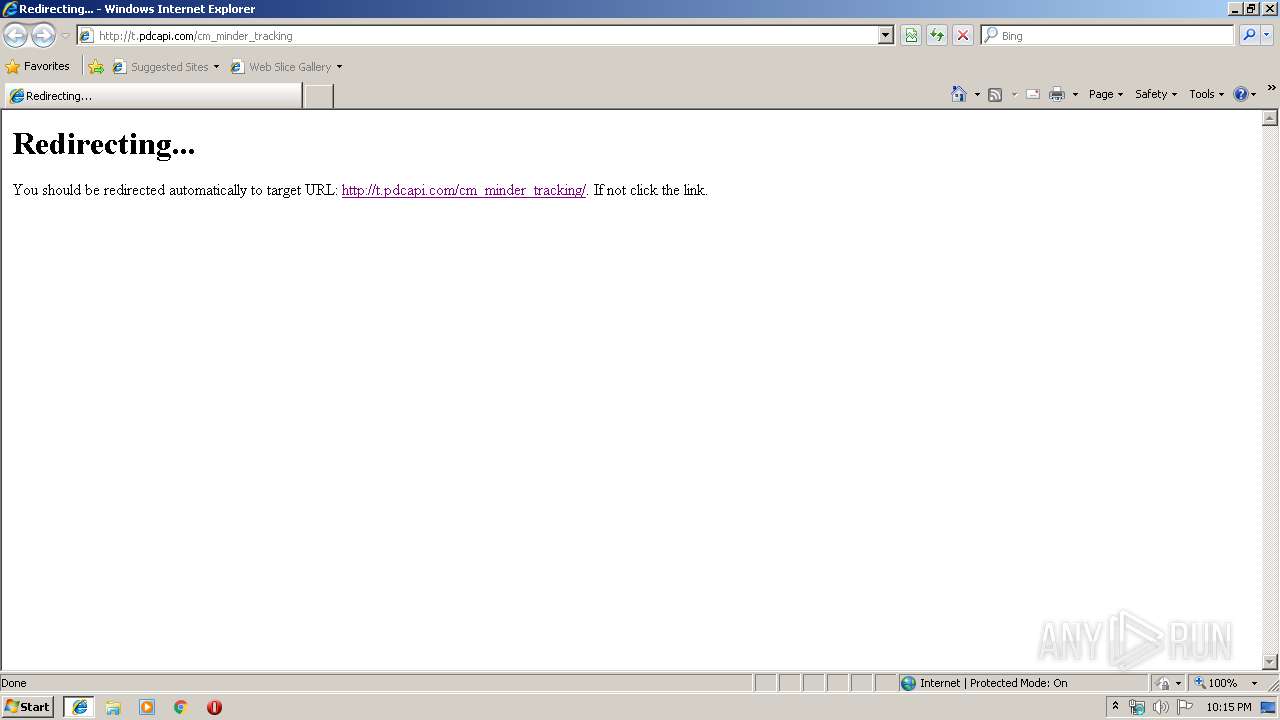Image resolution: width=1280 pixels, height=720 pixels.
Task: Expand the Print dropdown arrow
Action: click(1075, 94)
